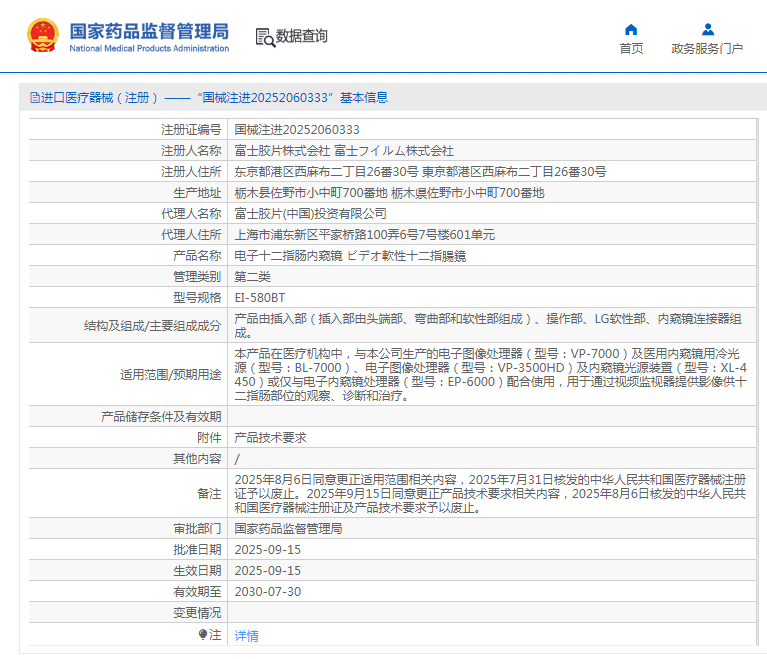Select model EI-580BT
This screenshot has height=659, width=767.
(x=260, y=298)
